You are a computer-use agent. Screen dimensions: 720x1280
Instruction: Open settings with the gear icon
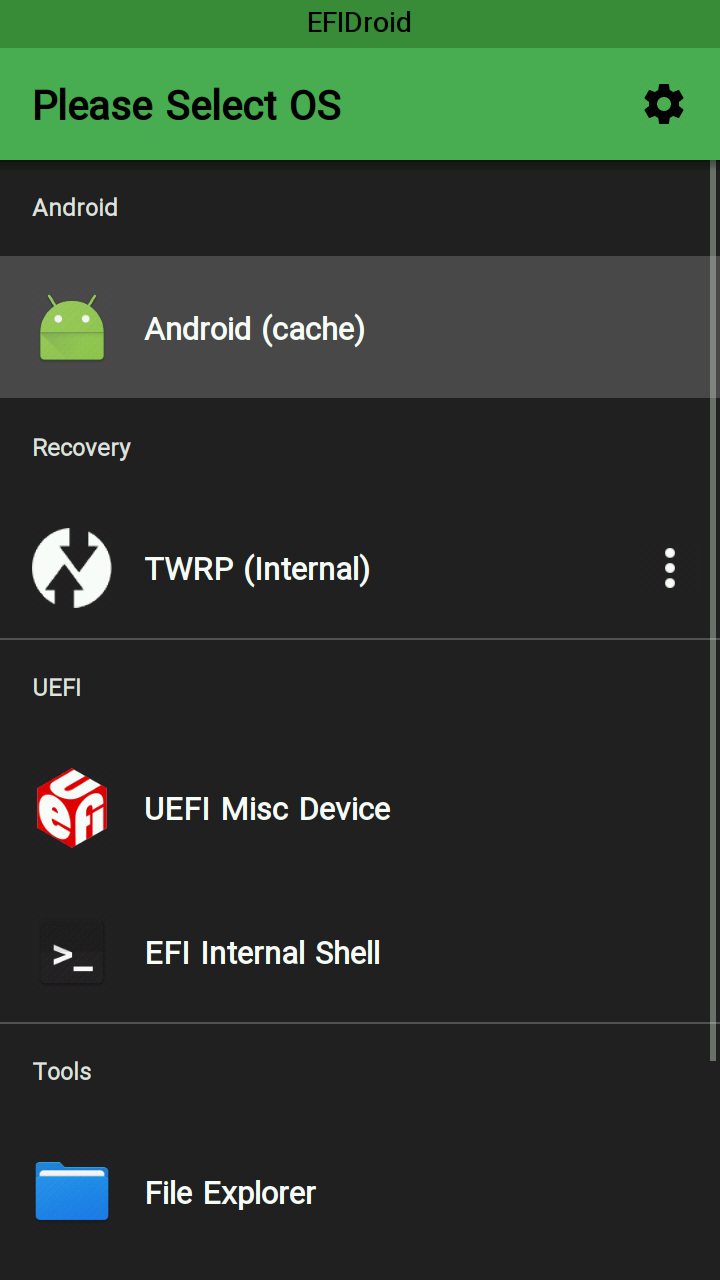pyautogui.click(x=664, y=104)
